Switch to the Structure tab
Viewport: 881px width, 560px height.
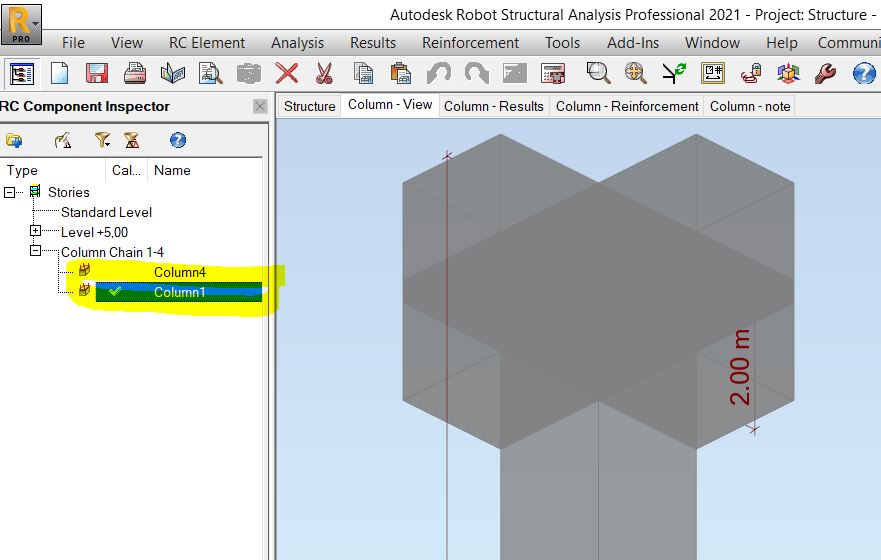pyautogui.click(x=310, y=106)
